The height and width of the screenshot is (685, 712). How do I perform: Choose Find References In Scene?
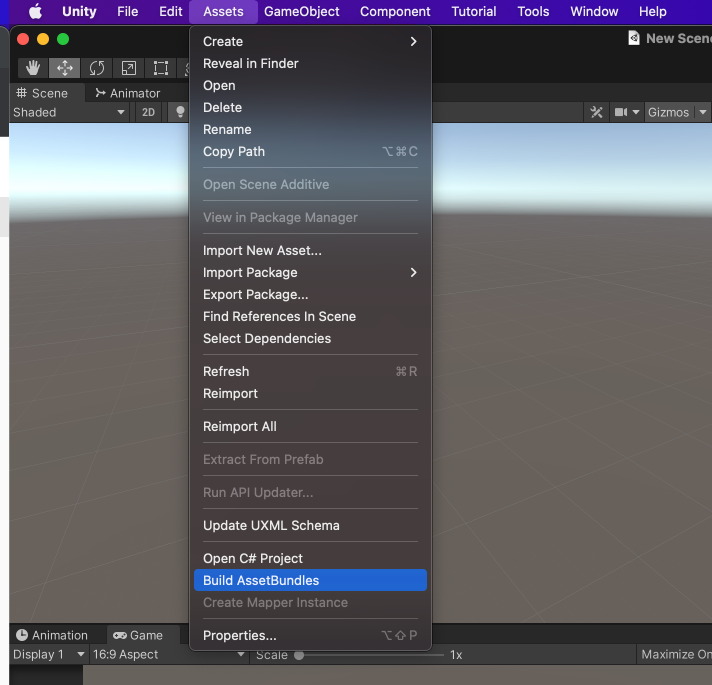click(310, 316)
